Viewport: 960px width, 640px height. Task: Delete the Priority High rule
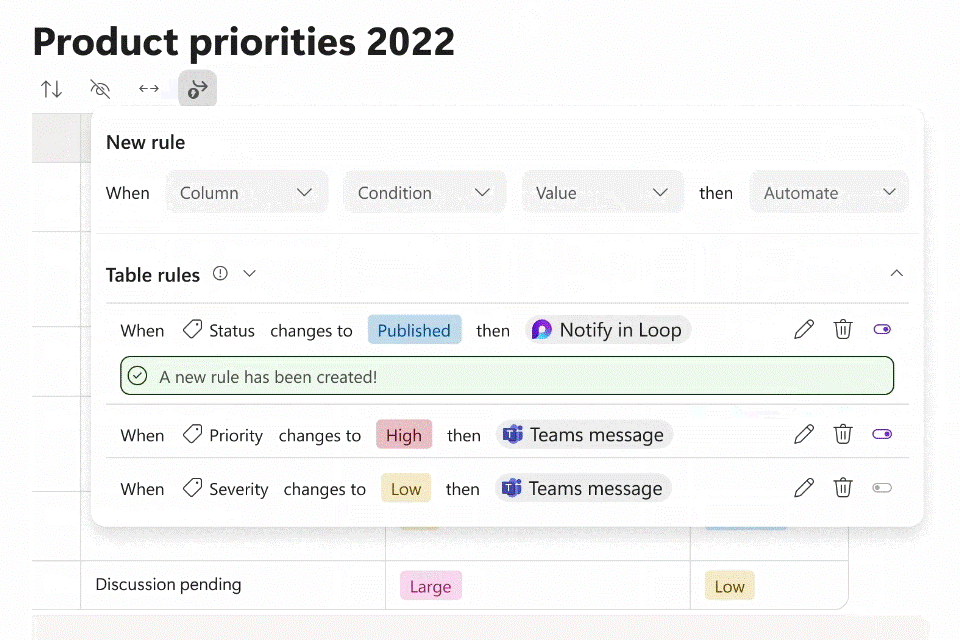(843, 434)
